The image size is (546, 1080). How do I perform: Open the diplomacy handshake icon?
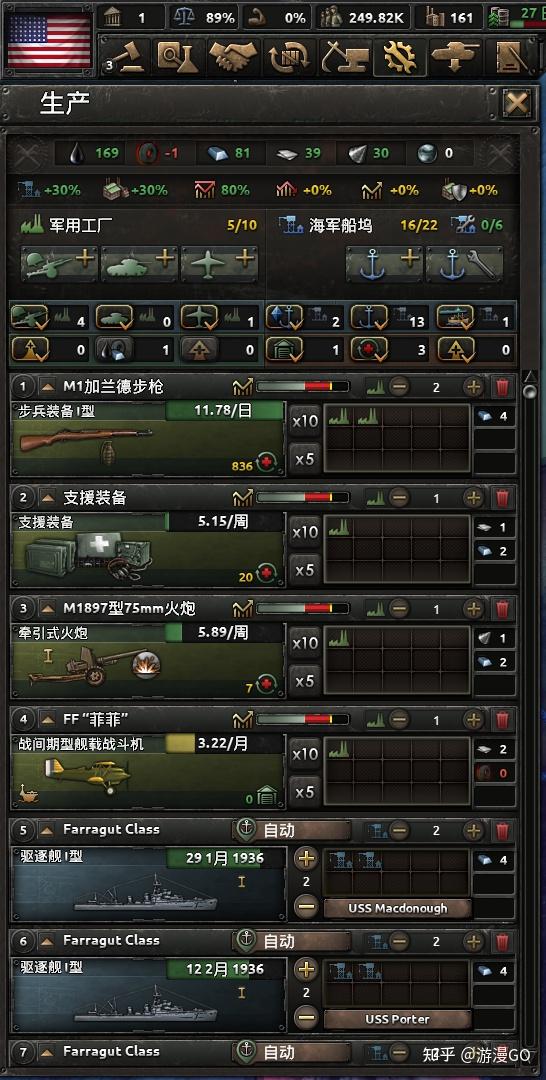coord(232,56)
